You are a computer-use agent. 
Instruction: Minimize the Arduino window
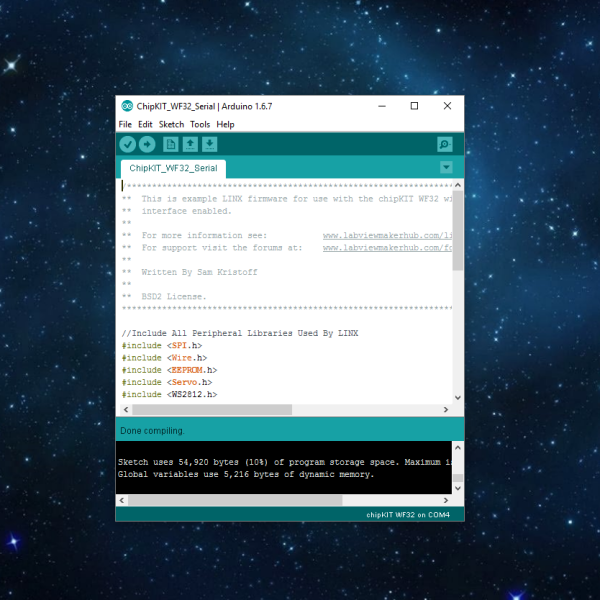pyautogui.click(x=382, y=106)
